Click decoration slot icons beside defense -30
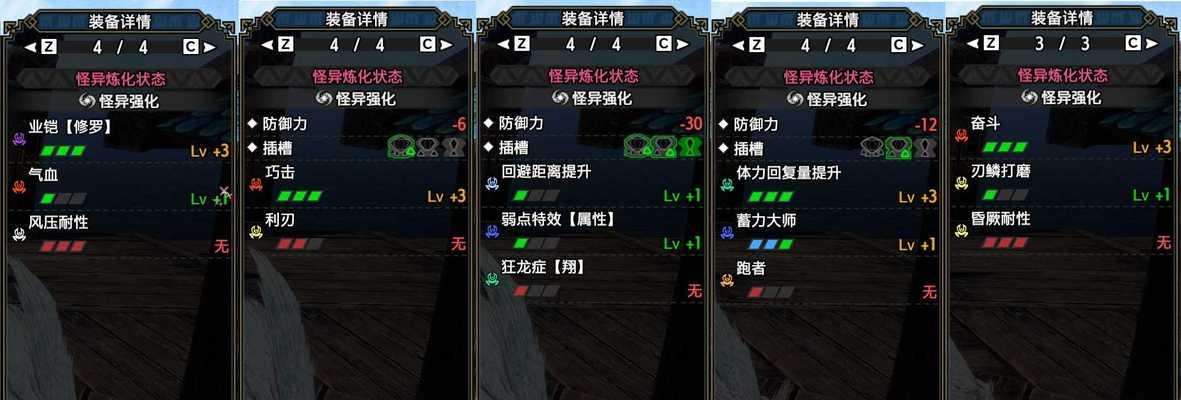Image resolution: width=1181 pixels, height=400 pixels. point(661,146)
